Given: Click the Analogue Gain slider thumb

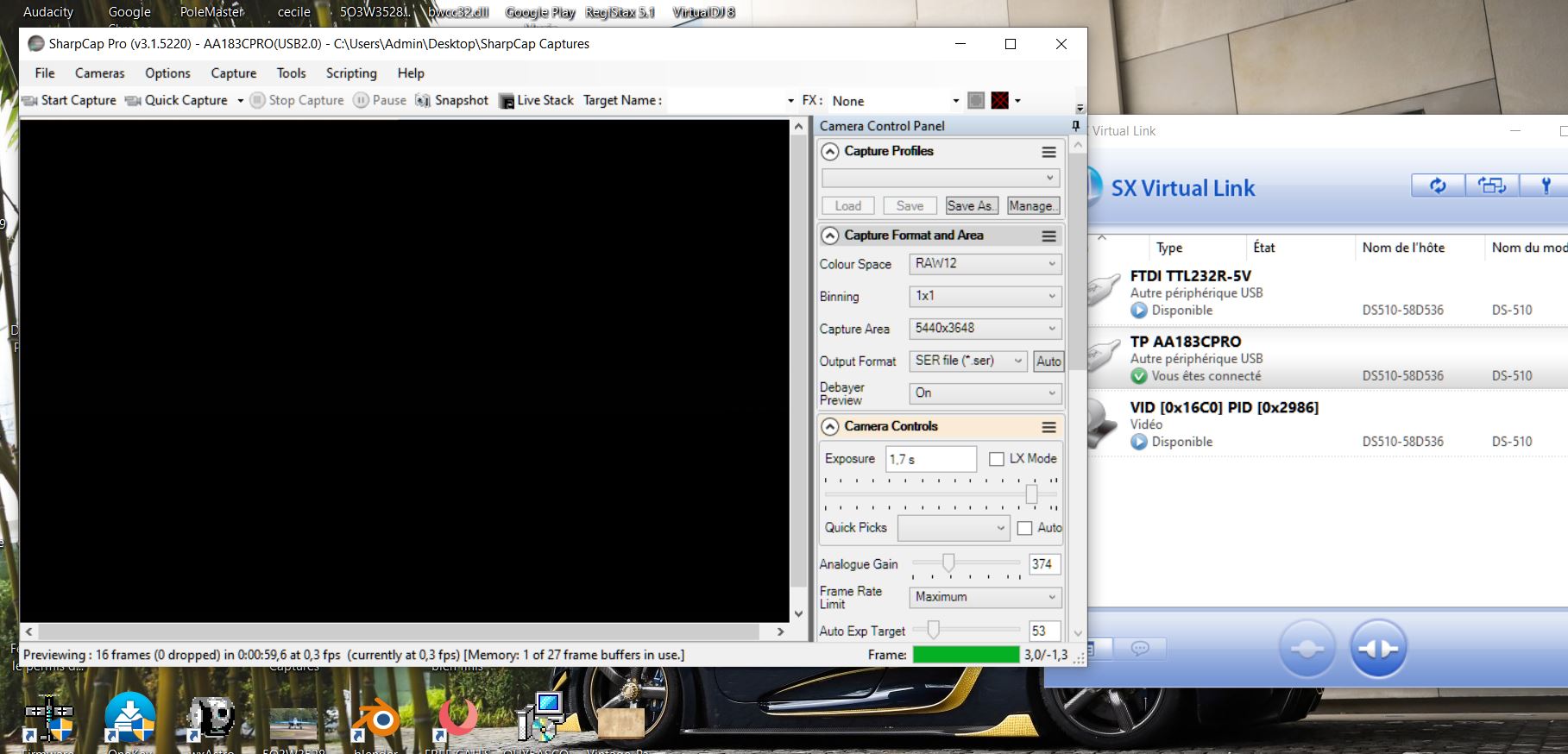Looking at the screenshot, I should tap(948, 563).
